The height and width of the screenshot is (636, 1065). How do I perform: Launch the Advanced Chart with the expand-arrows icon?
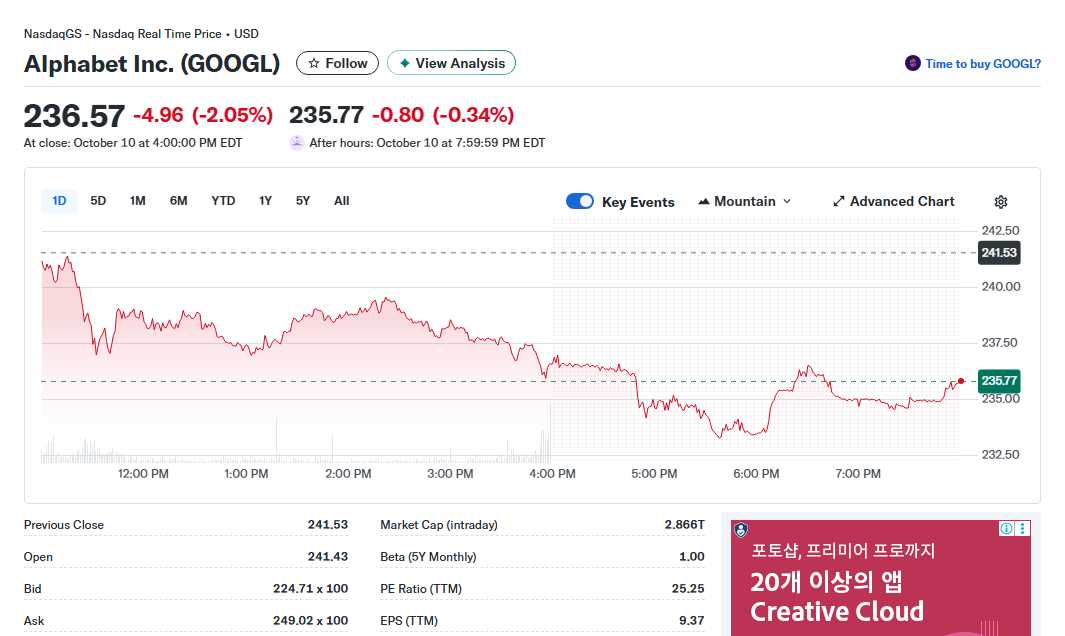(839, 201)
